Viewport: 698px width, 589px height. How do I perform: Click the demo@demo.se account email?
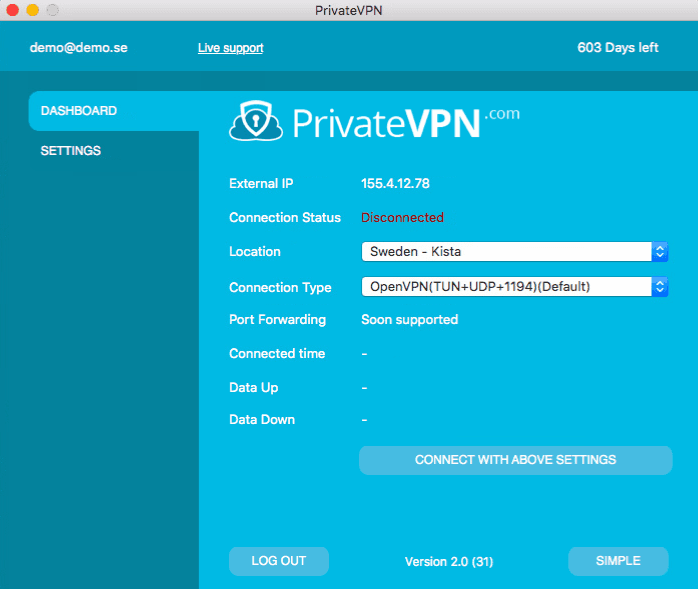pyautogui.click(x=78, y=48)
